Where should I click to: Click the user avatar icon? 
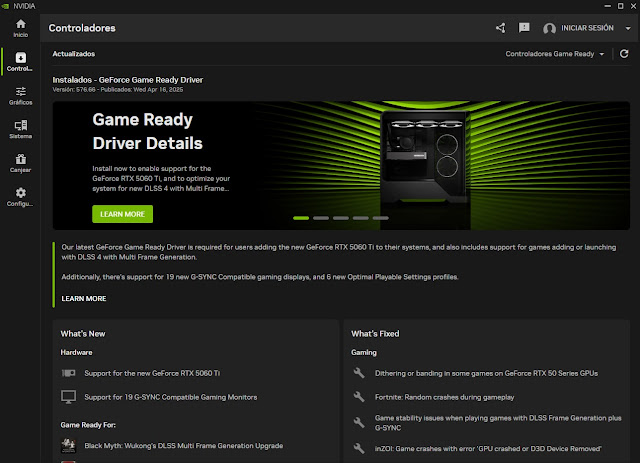tap(549, 28)
